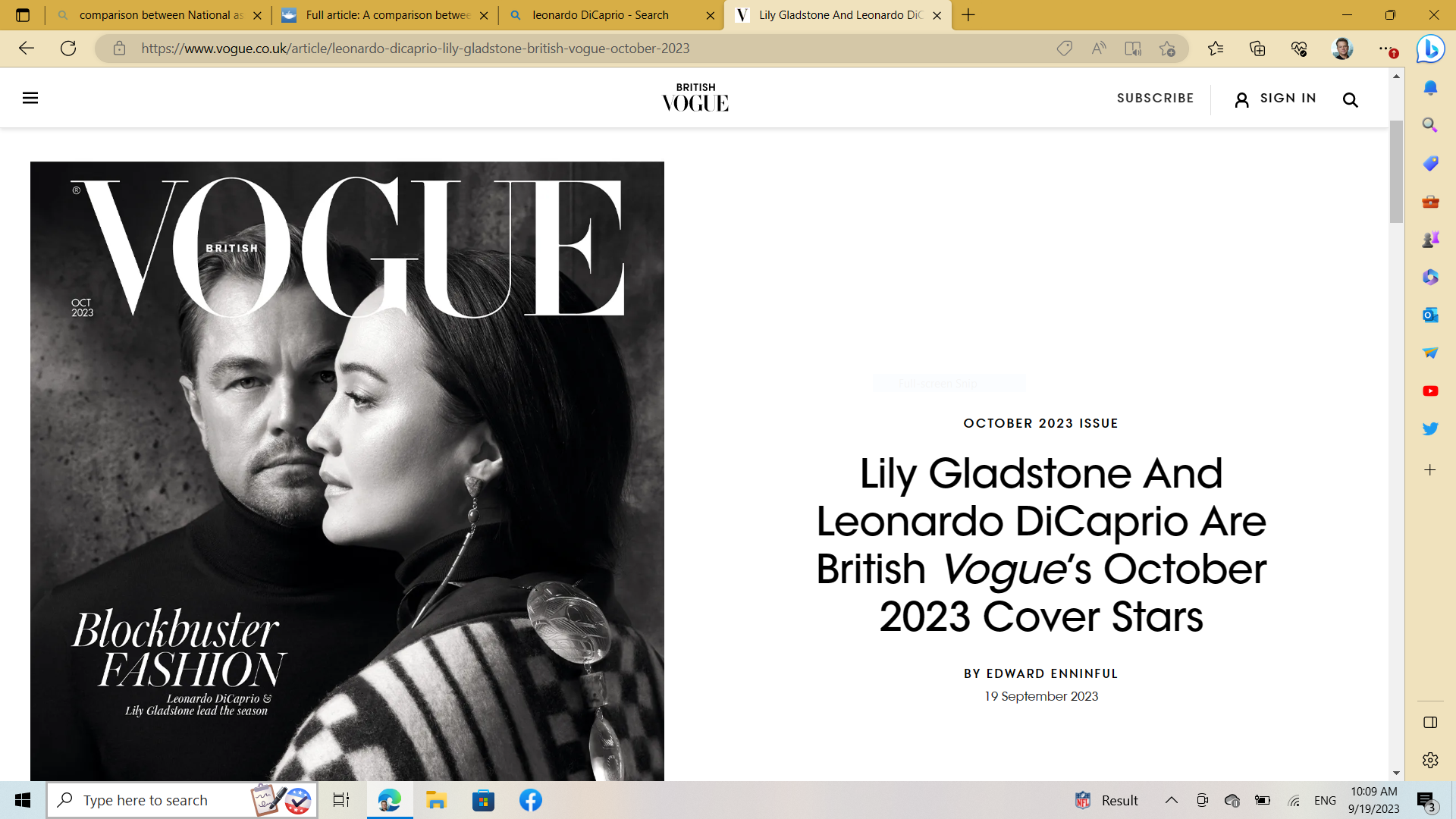Click the article headline text
This screenshot has width=1456, height=819.
pyautogui.click(x=1040, y=544)
